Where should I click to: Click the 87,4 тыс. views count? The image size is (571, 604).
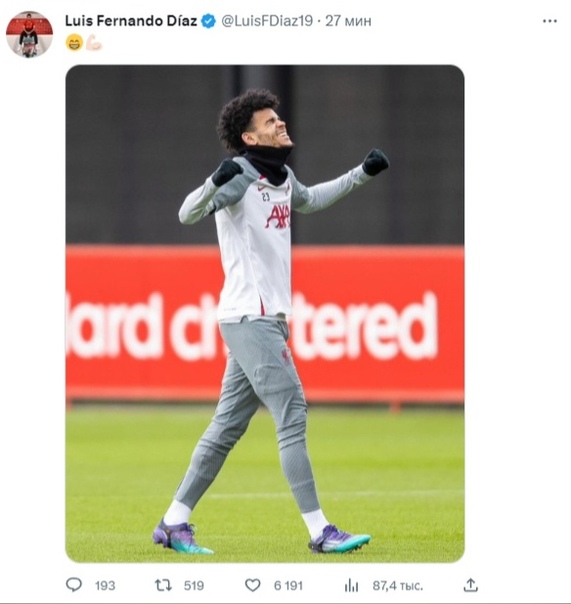(x=398, y=586)
